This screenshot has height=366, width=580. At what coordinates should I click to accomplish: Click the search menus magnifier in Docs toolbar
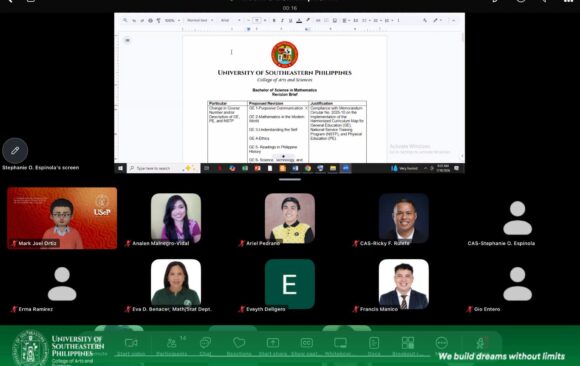[125, 20]
